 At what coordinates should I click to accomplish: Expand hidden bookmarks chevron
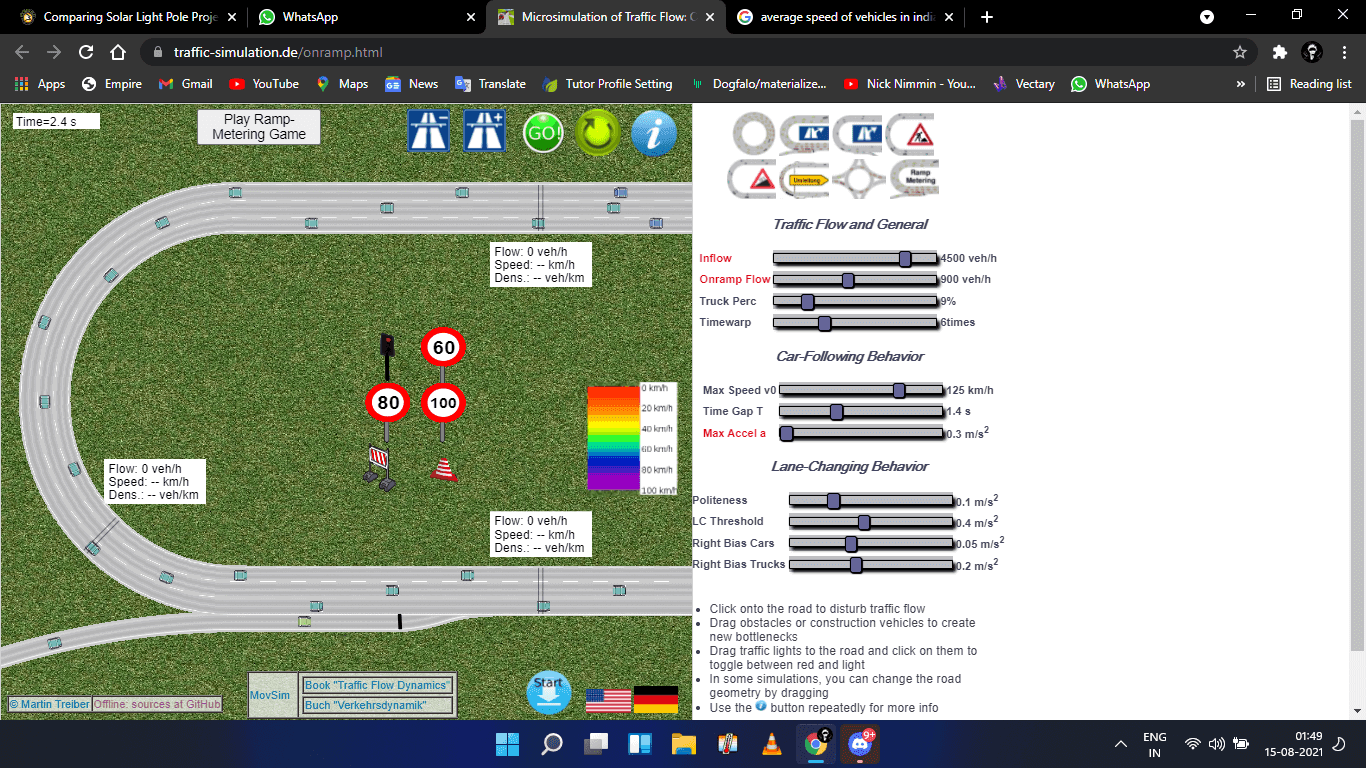click(1241, 84)
